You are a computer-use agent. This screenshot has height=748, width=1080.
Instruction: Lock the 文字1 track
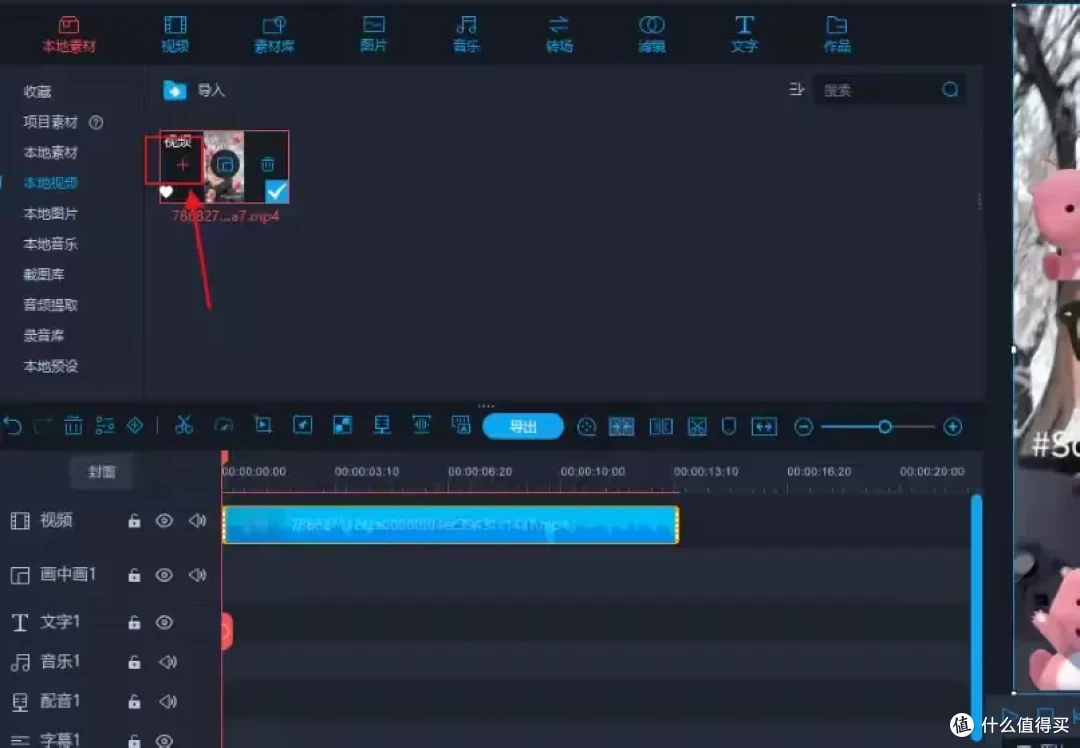click(134, 623)
